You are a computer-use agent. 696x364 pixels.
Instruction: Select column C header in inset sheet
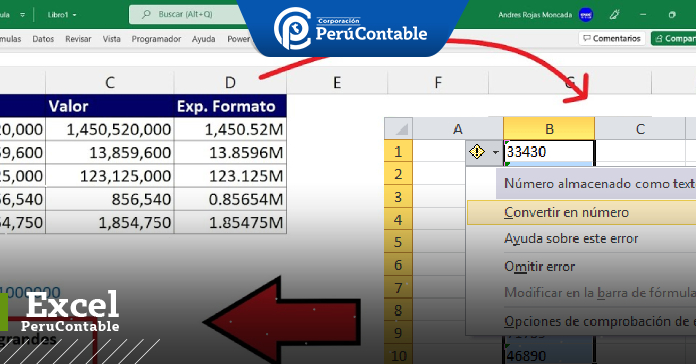pyautogui.click(x=640, y=129)
